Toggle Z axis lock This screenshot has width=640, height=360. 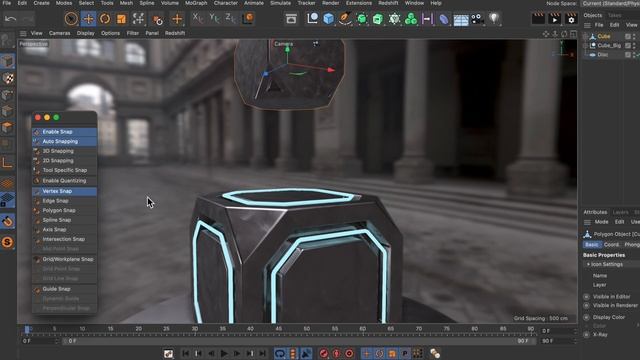click(231, 18)
